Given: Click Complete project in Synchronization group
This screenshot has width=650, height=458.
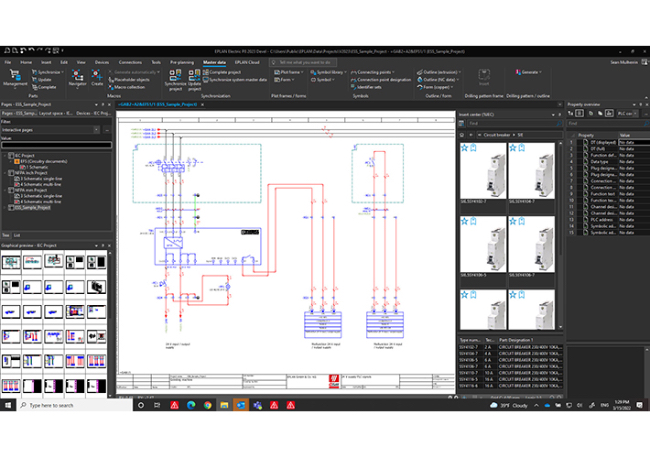Looking at the screenshot, I should pos(222,72).
